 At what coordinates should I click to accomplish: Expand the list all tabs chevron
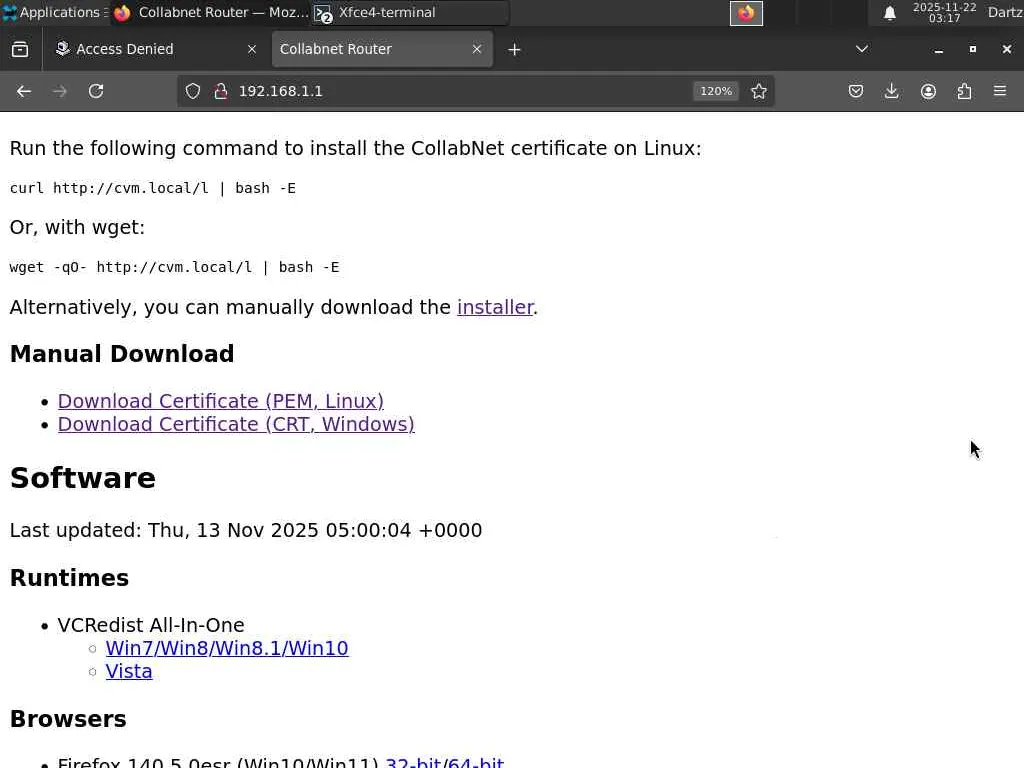(x=861, y=49)
